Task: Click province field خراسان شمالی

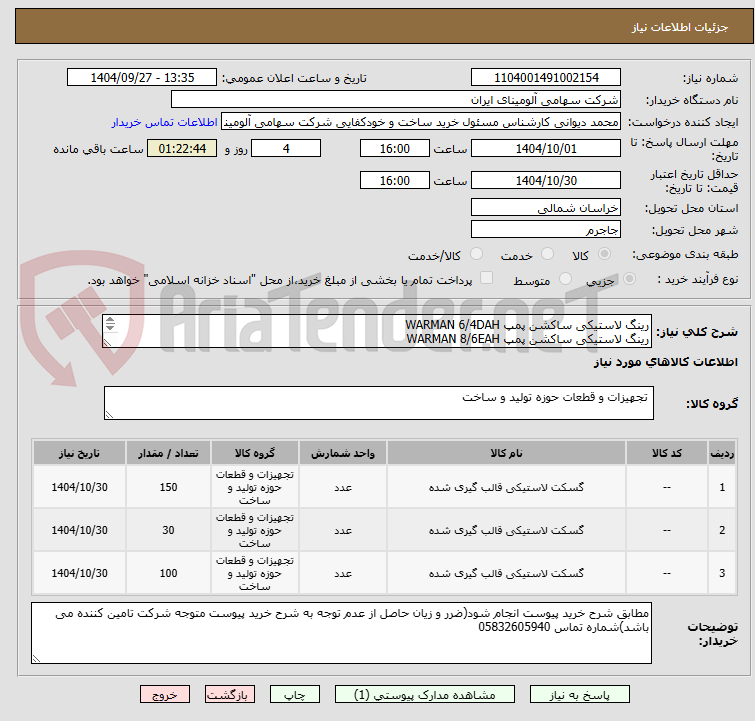Action: 546,208
